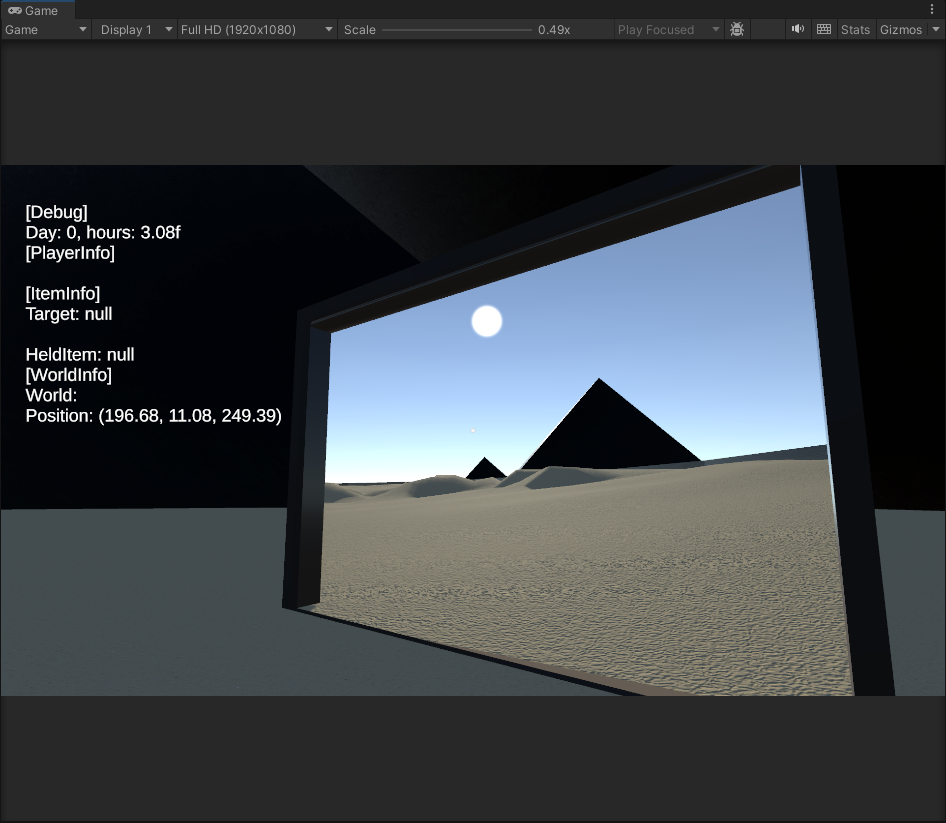This screenshot has height=823, width=946.
Task: Click the white sun in the sky
Action: (x=486, y=321)
